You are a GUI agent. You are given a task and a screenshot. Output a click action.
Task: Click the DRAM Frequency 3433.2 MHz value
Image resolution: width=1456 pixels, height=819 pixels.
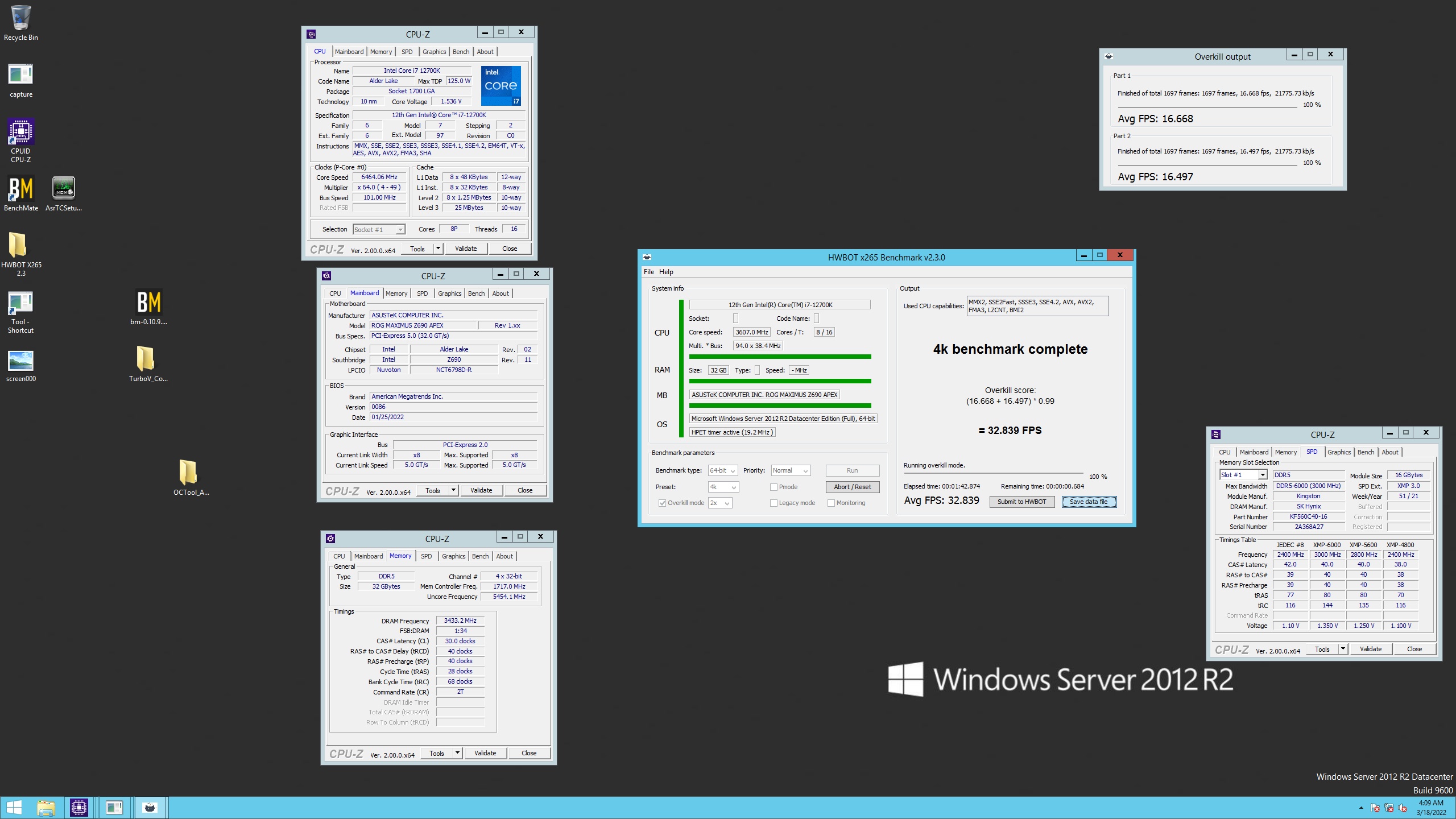460,621
